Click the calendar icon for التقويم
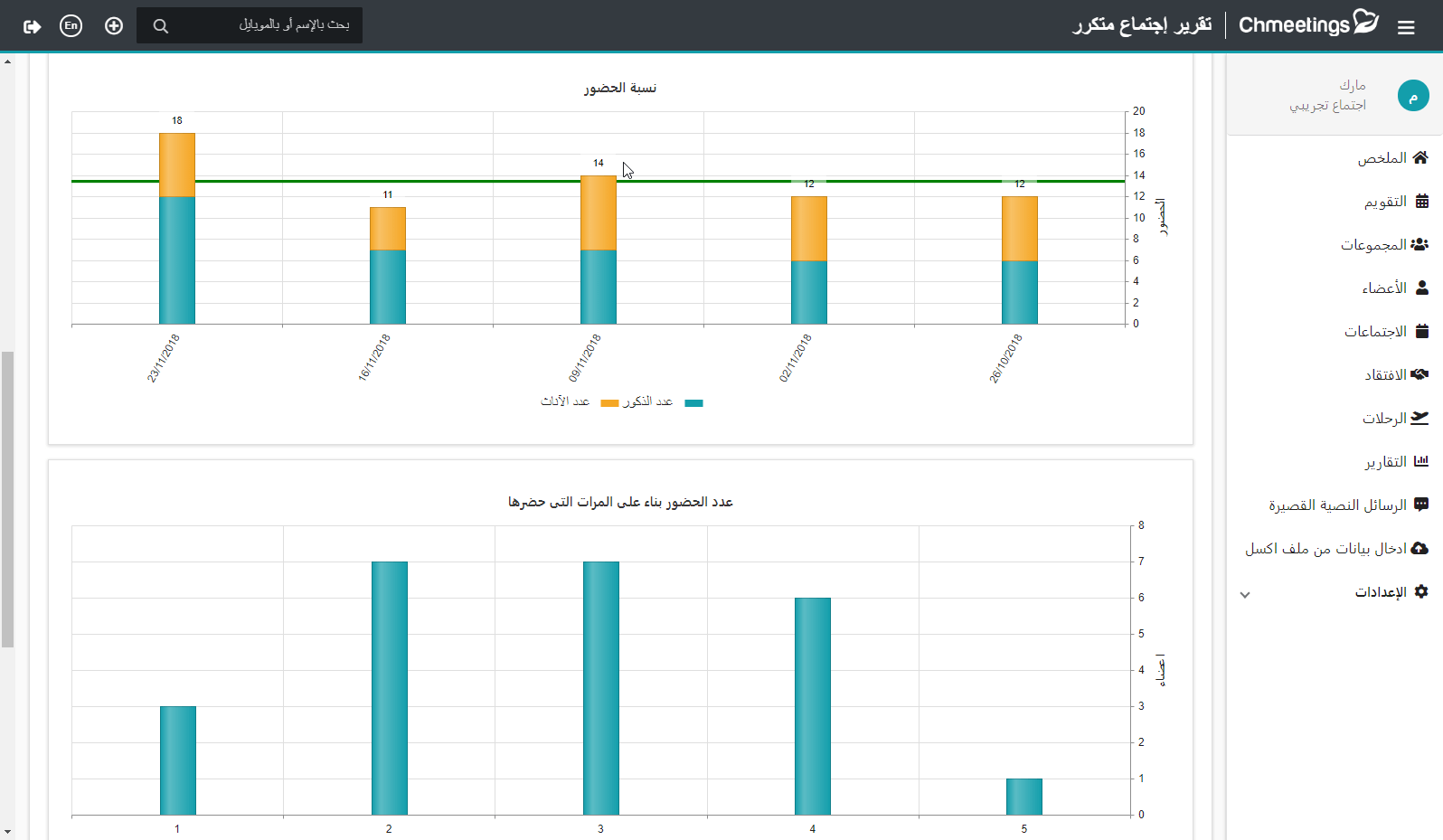Screen dimensions: 1443x840 point(1422,201)
